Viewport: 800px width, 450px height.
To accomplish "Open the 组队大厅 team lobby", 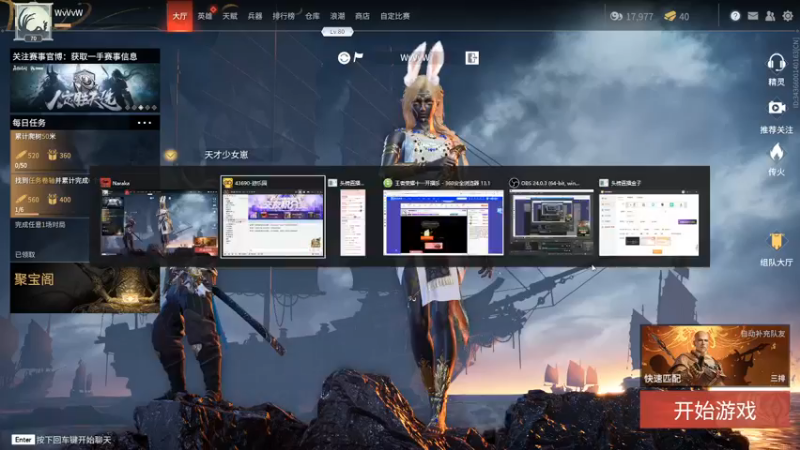I will click(x=776, y=250).
